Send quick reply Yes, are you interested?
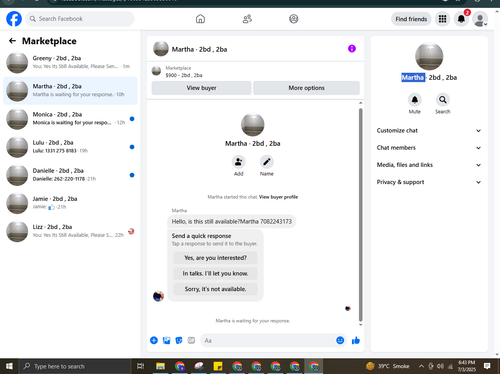This screenshot has width=500, height=374. click(x=215, y=258)
